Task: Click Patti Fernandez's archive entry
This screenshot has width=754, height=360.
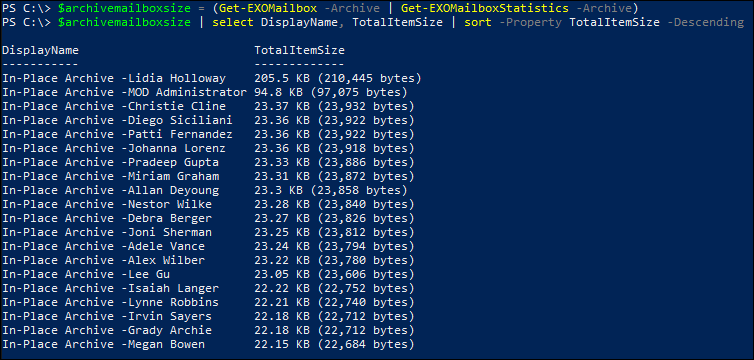Action: pyautogui.click(x=117, y=134)
